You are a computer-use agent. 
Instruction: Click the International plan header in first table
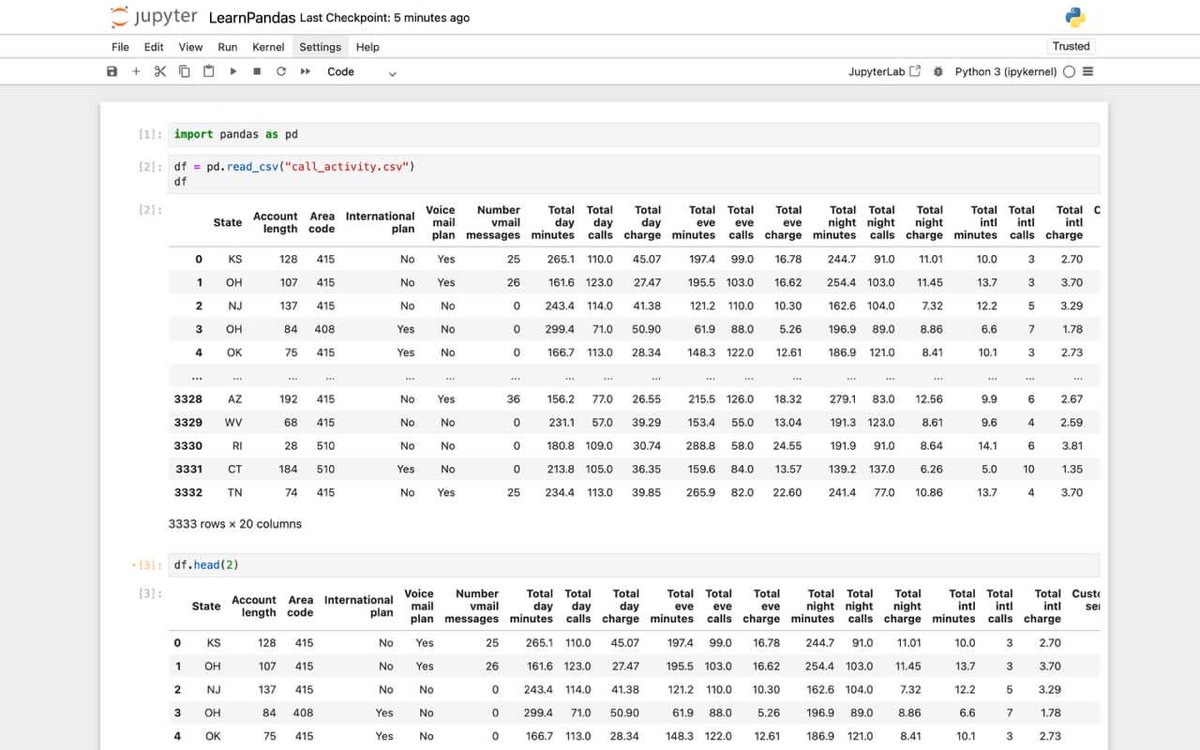380,222
